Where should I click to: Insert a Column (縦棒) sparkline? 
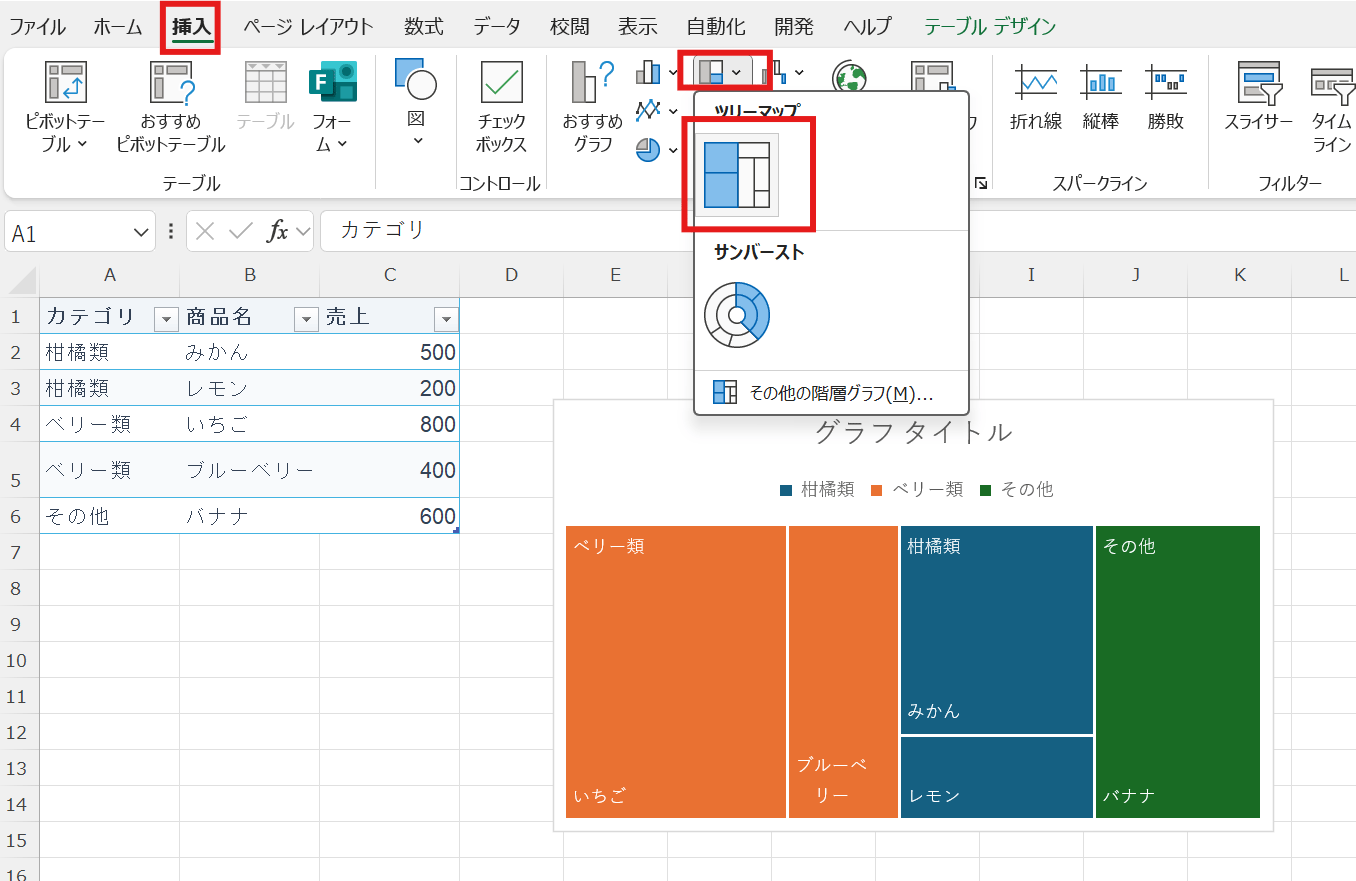tap(1100, 84)
